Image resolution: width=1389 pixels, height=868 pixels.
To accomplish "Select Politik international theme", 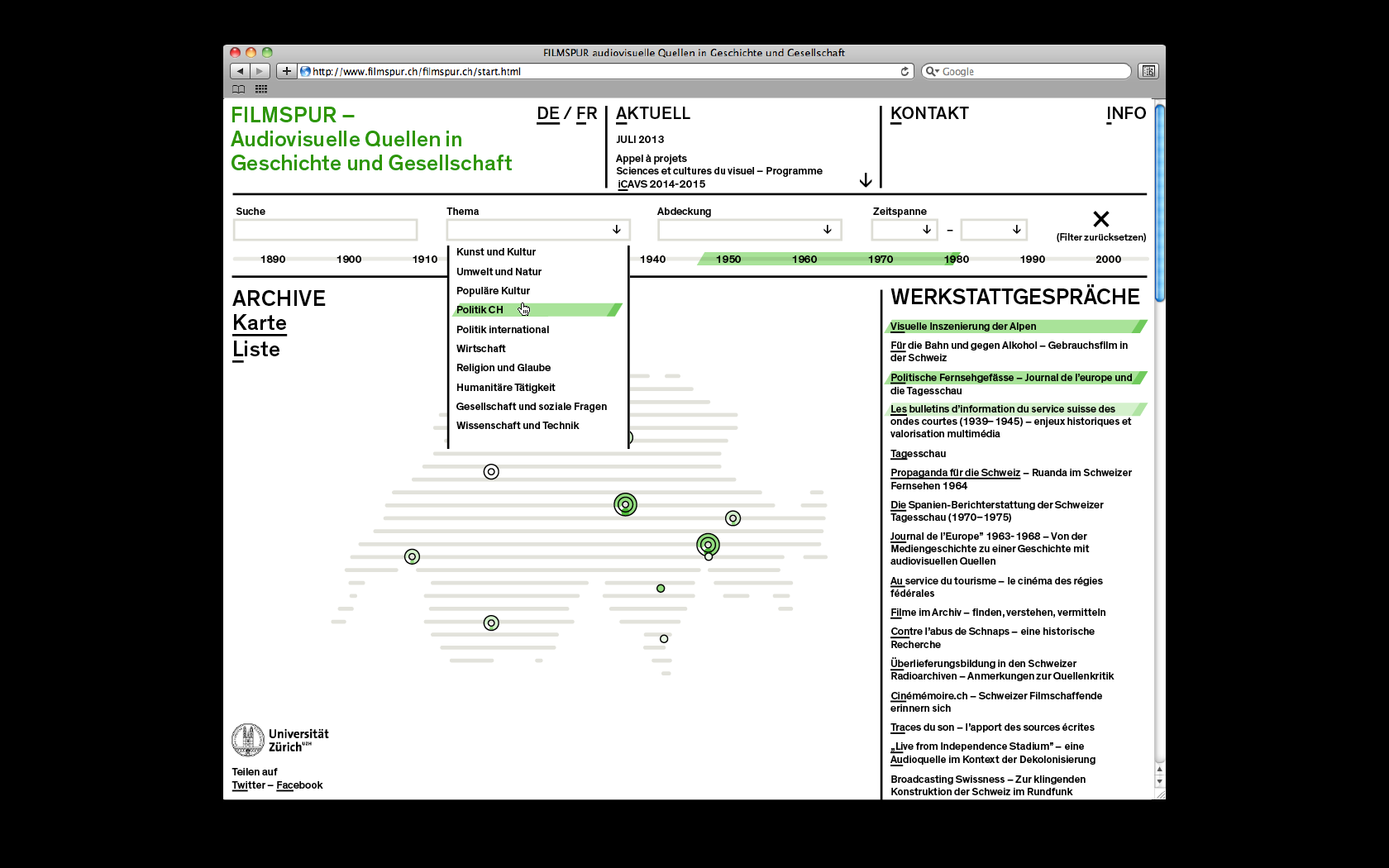I will [x=503, y=330].
